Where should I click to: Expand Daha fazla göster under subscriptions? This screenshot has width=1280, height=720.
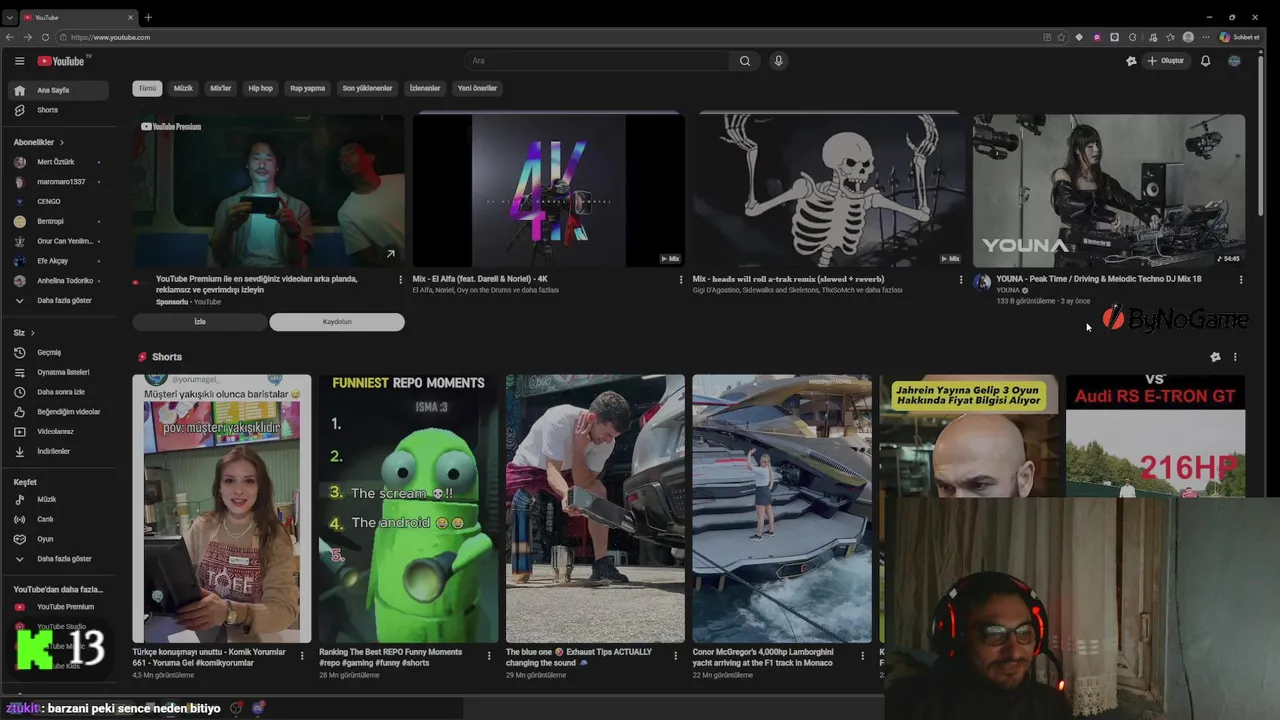(x=60, y=300)
